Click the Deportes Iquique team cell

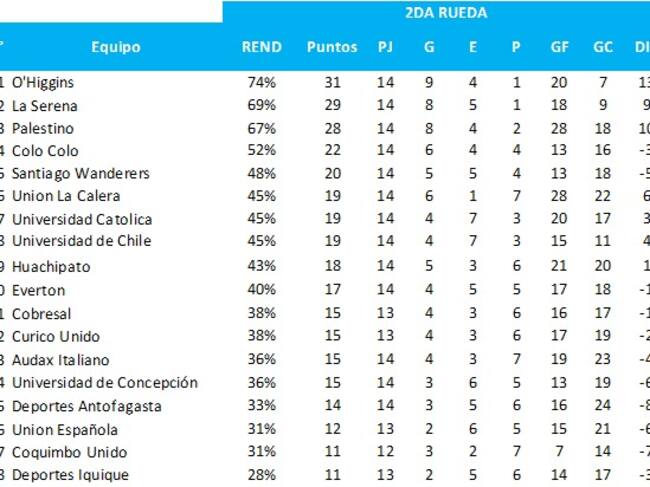(70, 475)
